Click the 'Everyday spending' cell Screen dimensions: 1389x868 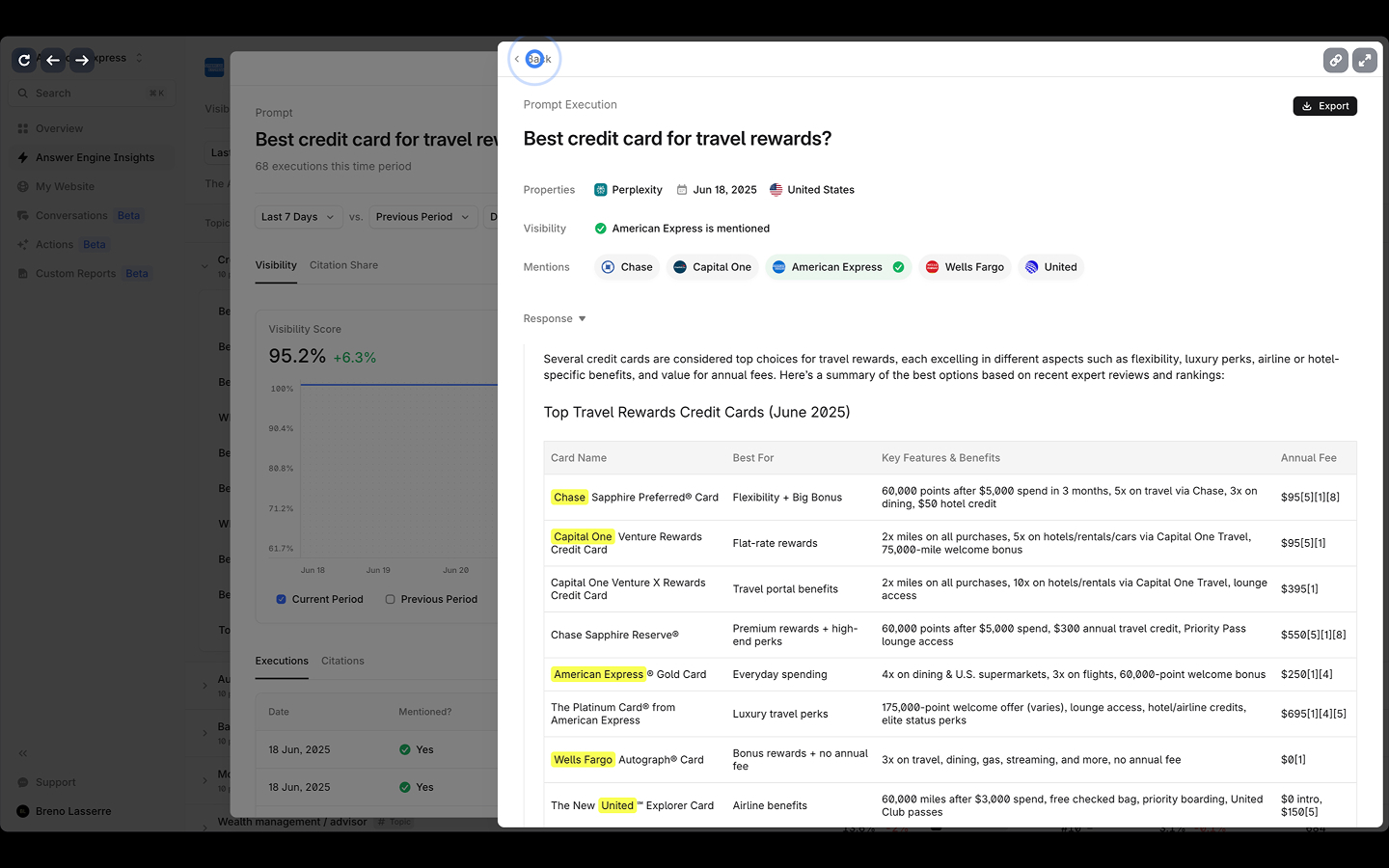tap(779, 674)
